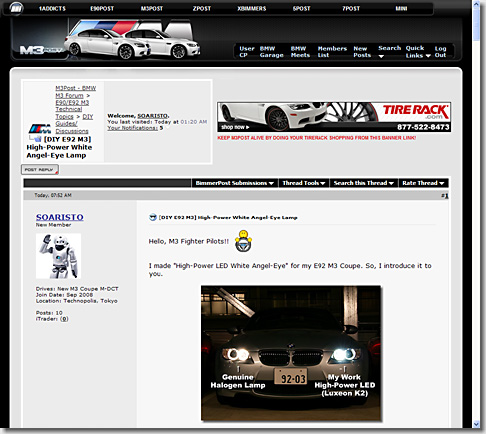Click the browser scrollbar down arrow
486x434 pixels.
coord(477,424)
